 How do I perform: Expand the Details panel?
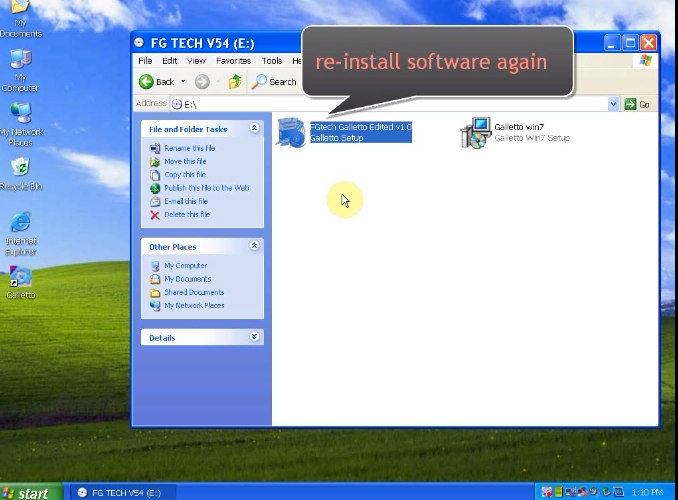[254, 337]
